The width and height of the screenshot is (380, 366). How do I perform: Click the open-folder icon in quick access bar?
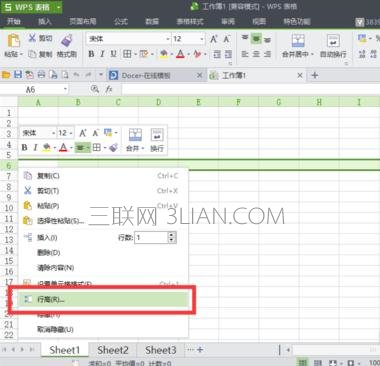[6, 75]
